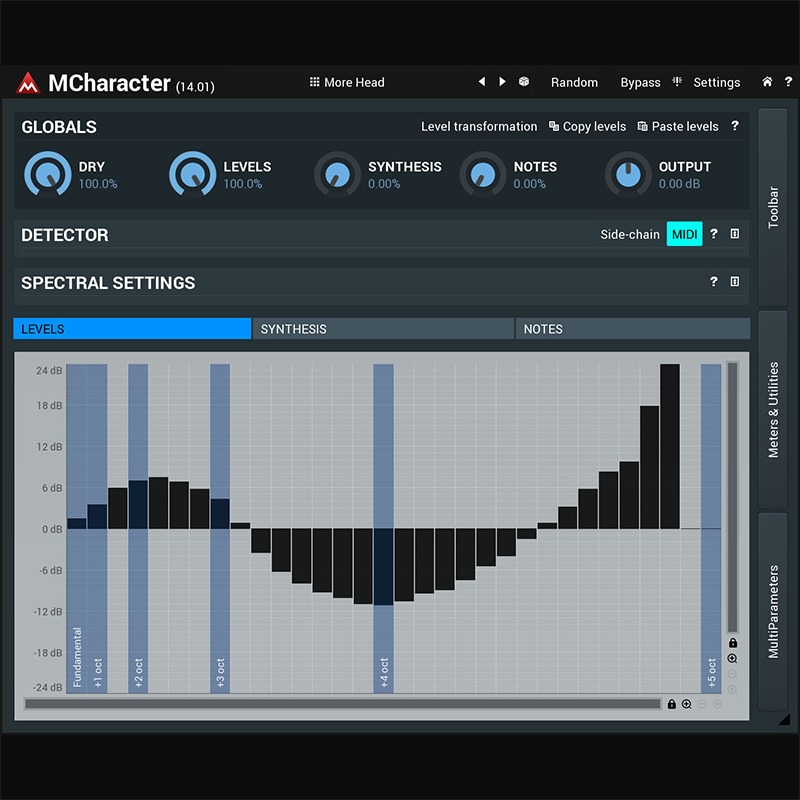Click the horizontal scrollbar lock icon
This screenshot has width=800, height=800.
[671, 704]
